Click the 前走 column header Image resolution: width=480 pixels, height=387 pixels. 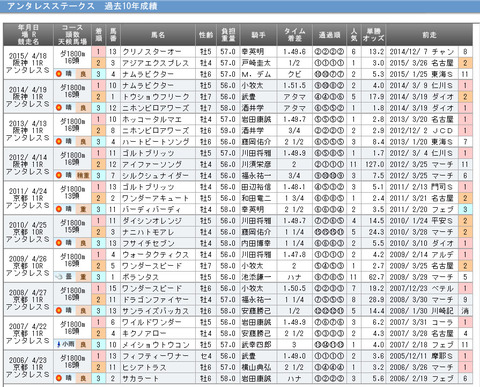[429, 35]
